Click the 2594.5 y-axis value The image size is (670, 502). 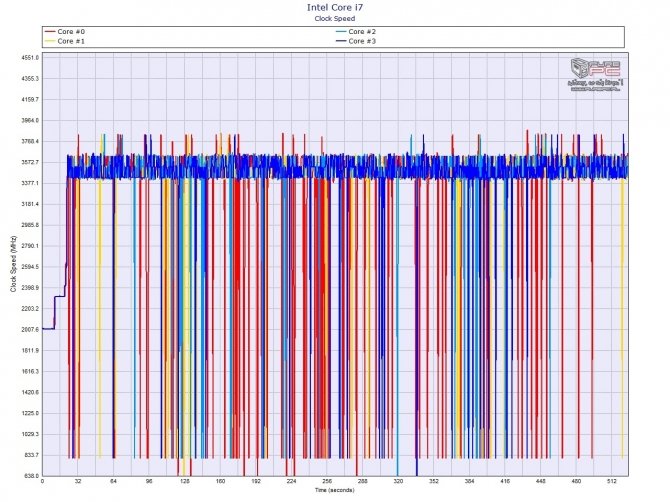tap(30, 267)
